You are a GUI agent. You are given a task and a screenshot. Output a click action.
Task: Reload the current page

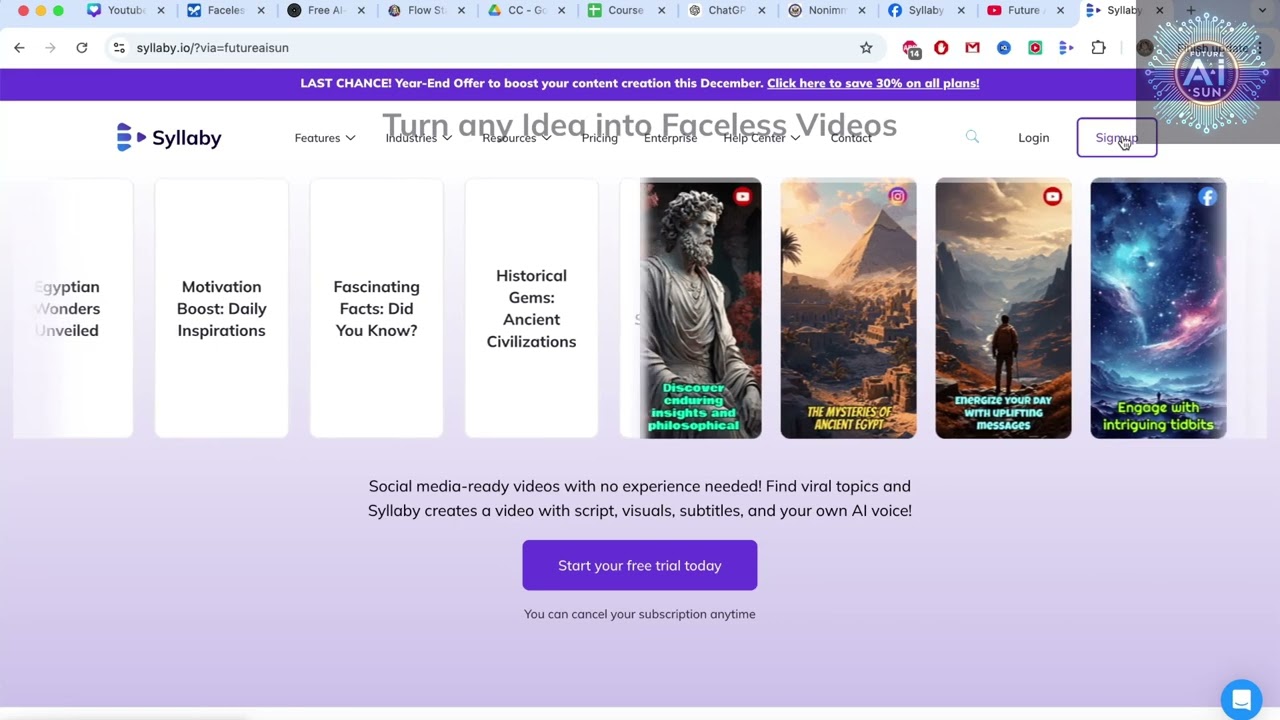82,47
